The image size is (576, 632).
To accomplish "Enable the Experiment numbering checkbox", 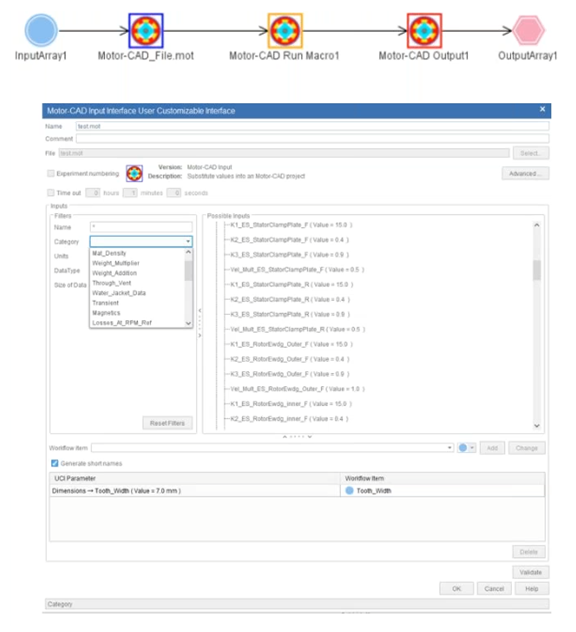I will click(51, 173).
